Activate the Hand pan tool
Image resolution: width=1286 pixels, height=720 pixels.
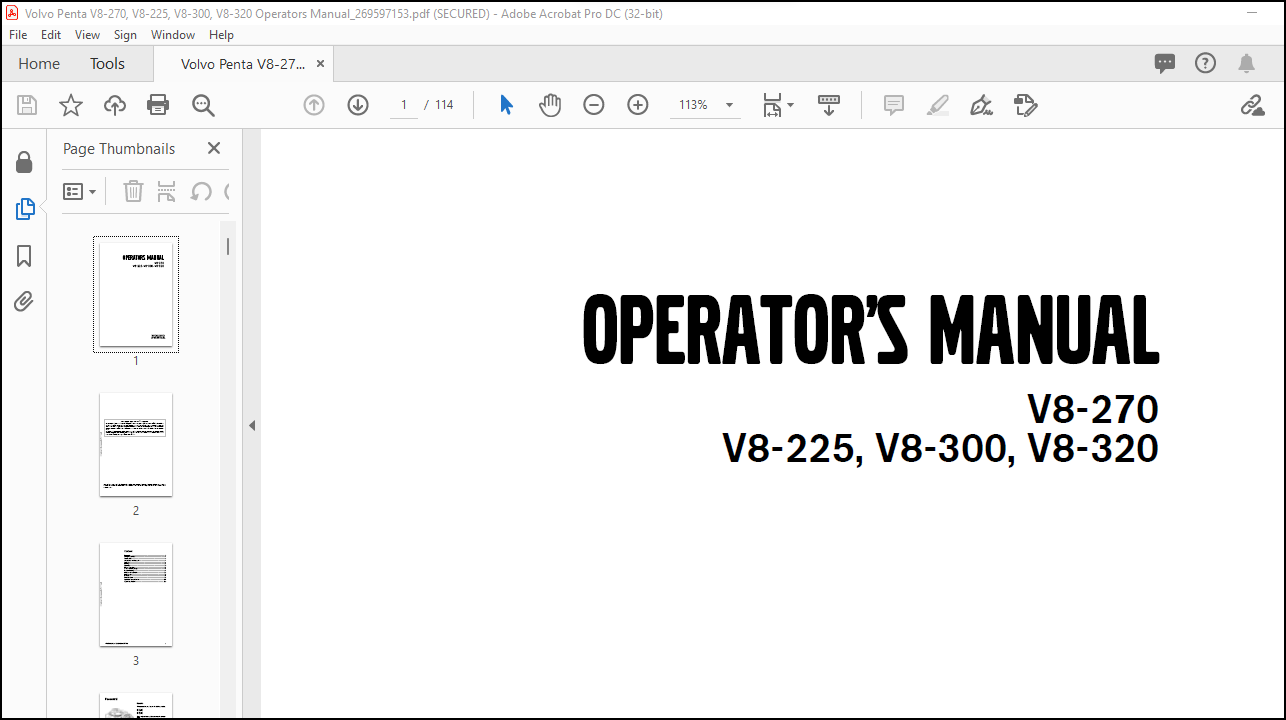pyautogui.click(x=550, y=105)
